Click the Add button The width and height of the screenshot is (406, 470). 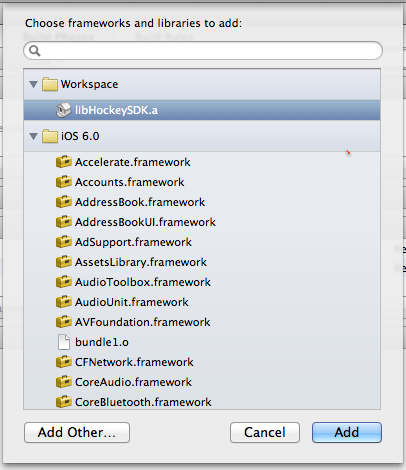(x=347, y=432)
